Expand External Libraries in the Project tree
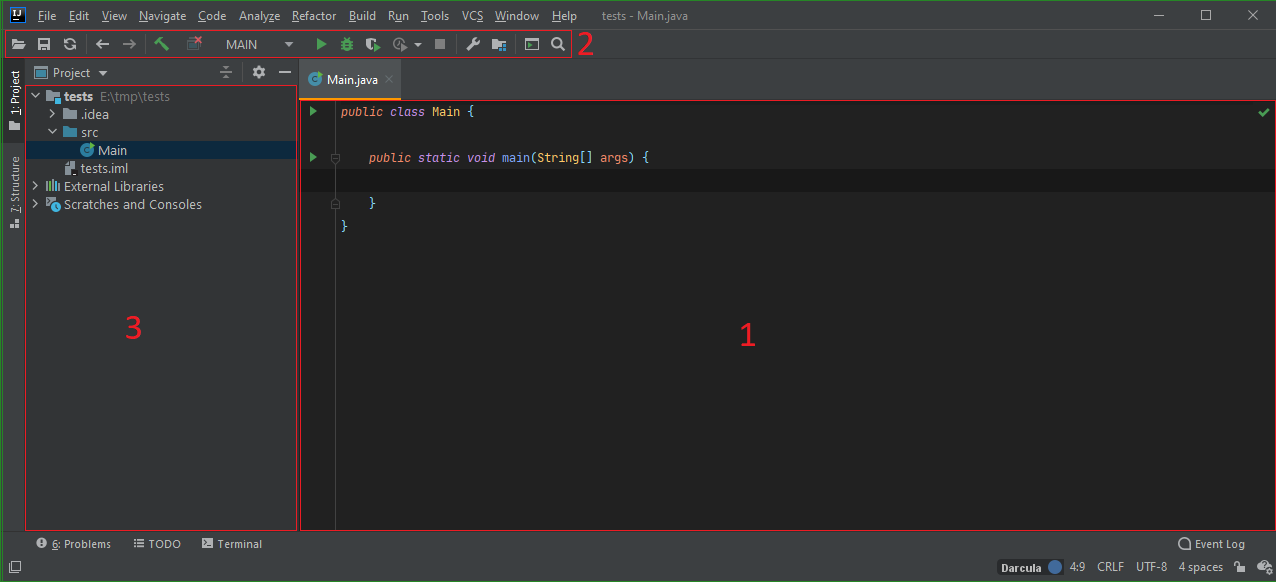Image resolution: width=1276 pixels, height=582 pixels. click(34, 186)
